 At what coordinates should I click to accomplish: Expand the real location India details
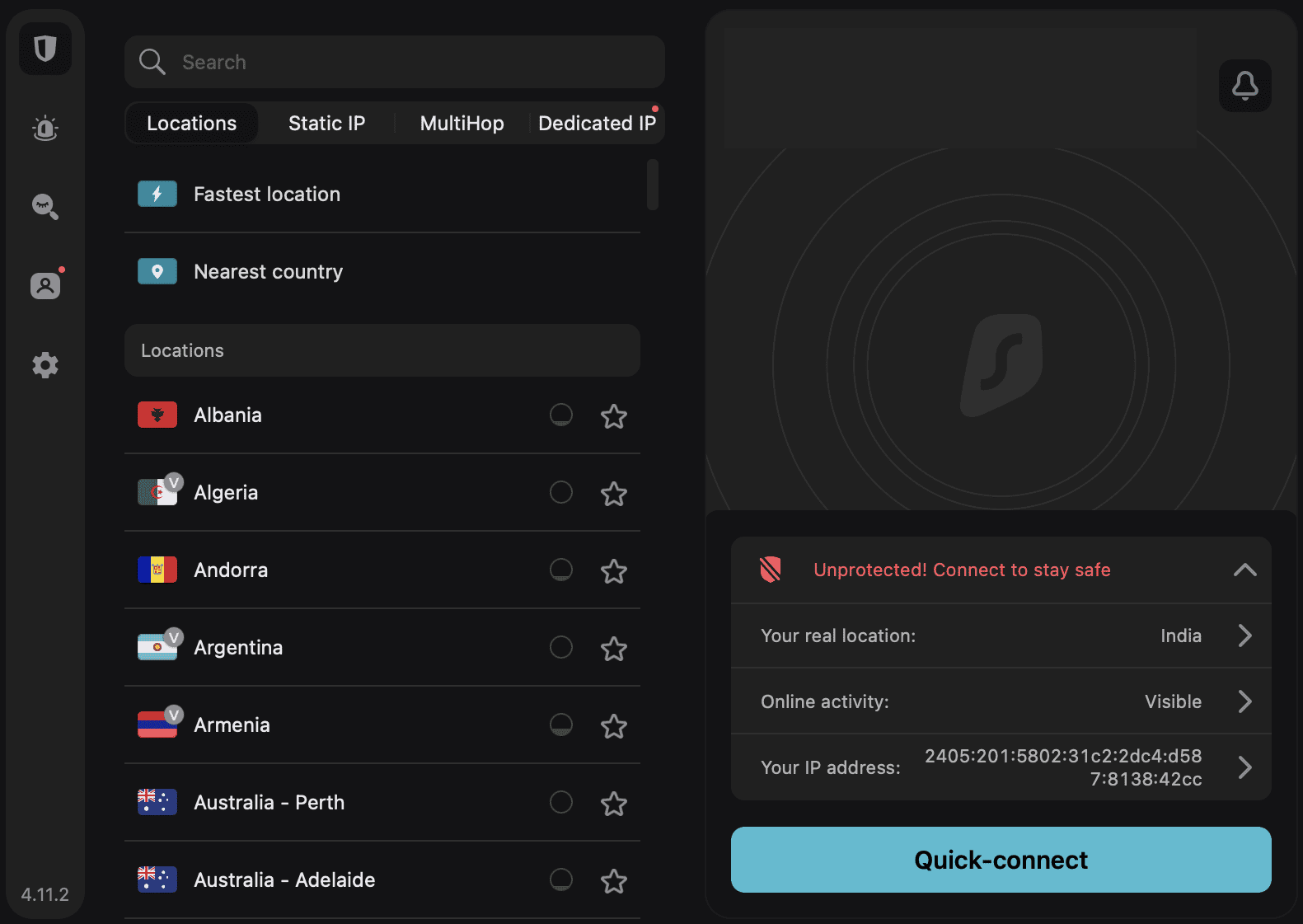pos(1244,636)
